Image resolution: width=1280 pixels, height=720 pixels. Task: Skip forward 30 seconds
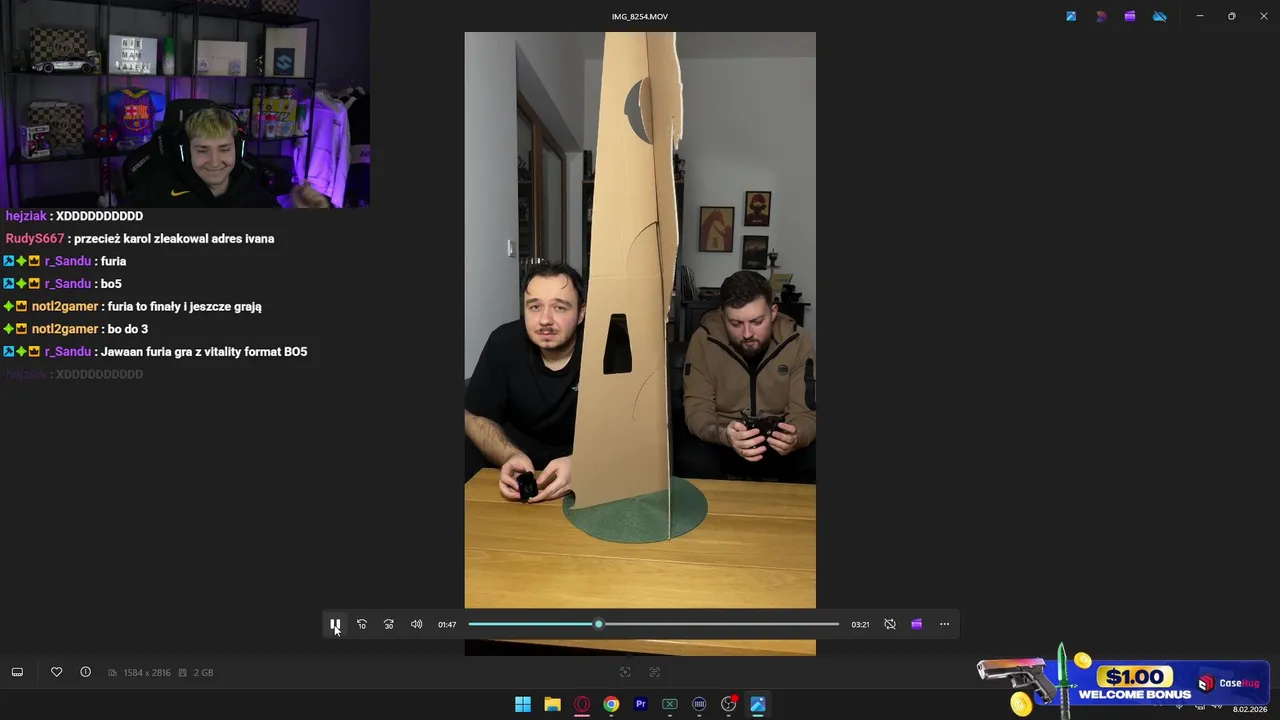pyautogui.click(x=389, y=624)
